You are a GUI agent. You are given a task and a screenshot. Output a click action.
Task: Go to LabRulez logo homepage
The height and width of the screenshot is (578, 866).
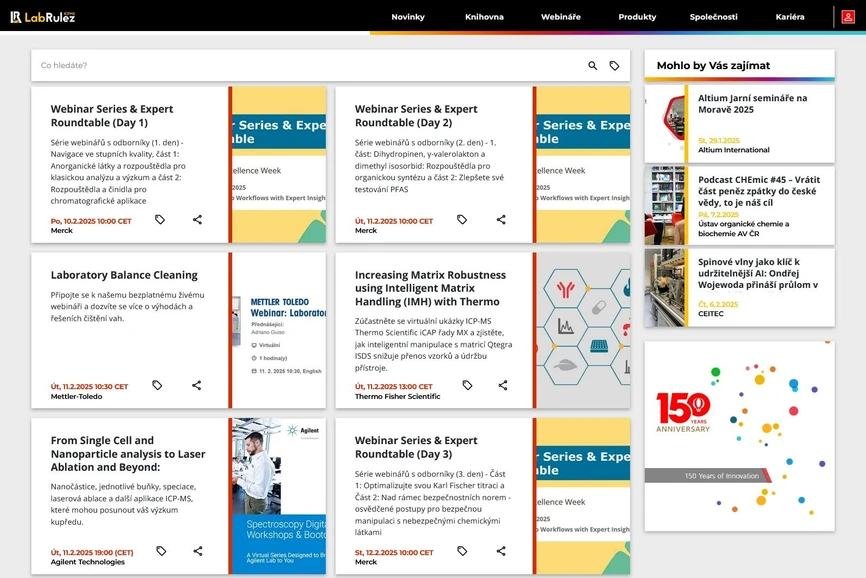pyautogui.click(x=42, y=17)
